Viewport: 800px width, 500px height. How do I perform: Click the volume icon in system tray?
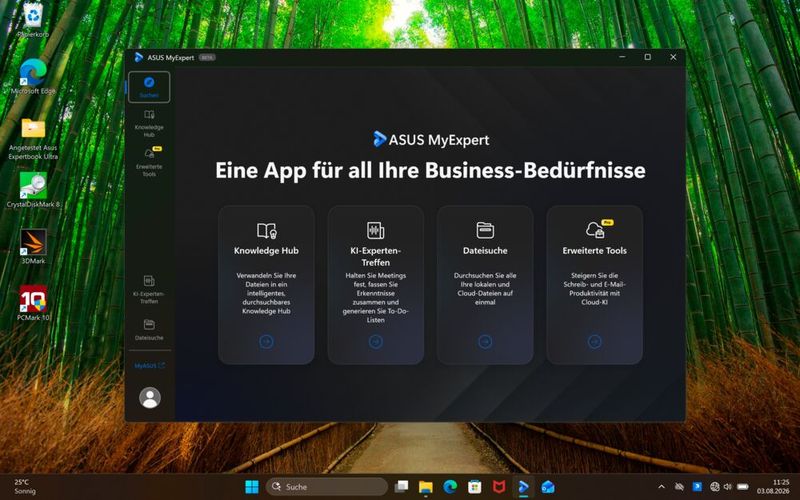728,487
